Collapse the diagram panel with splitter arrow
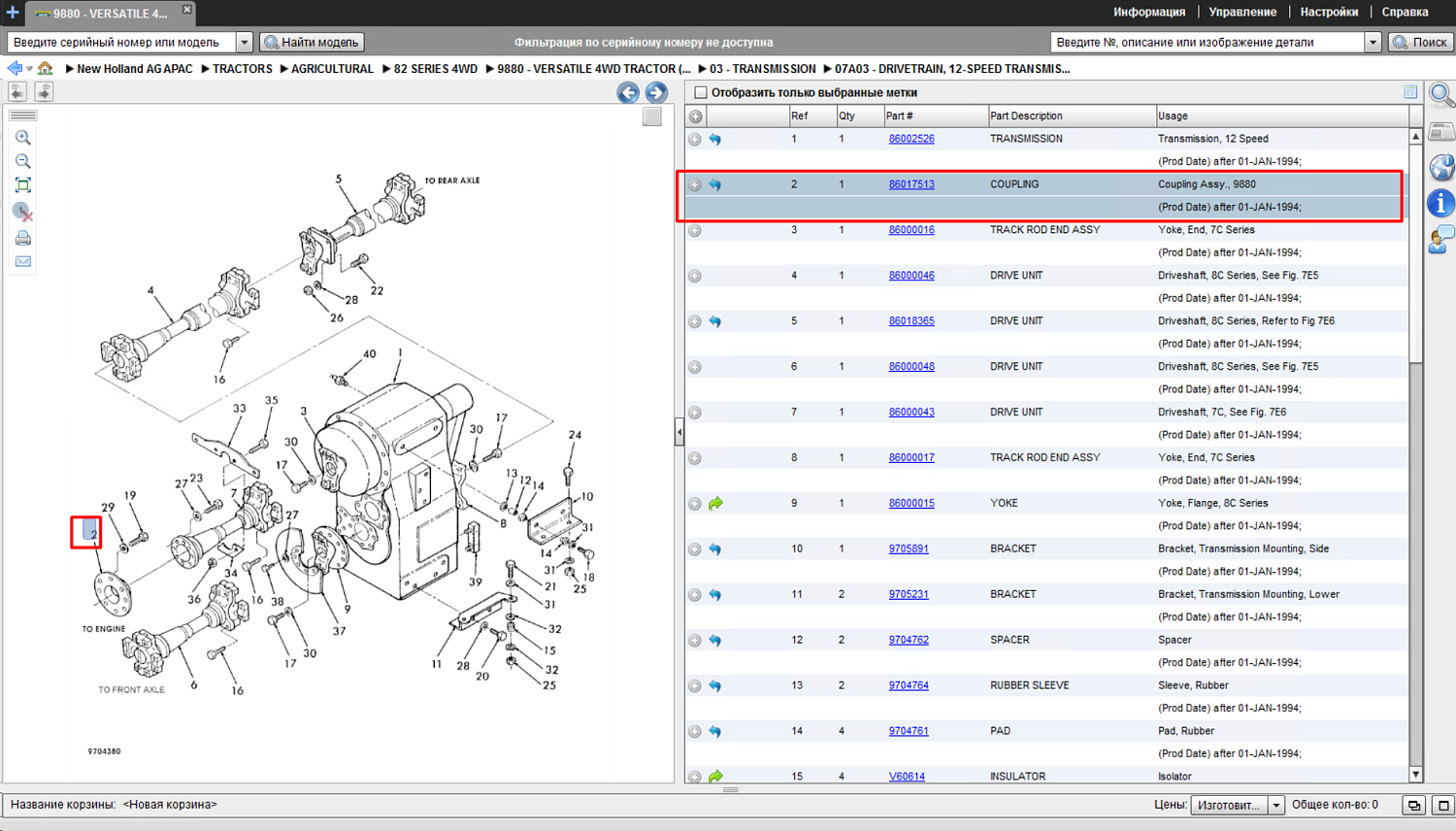The image size is (1456, 831). pyautogui.click(x=679, y=432)
